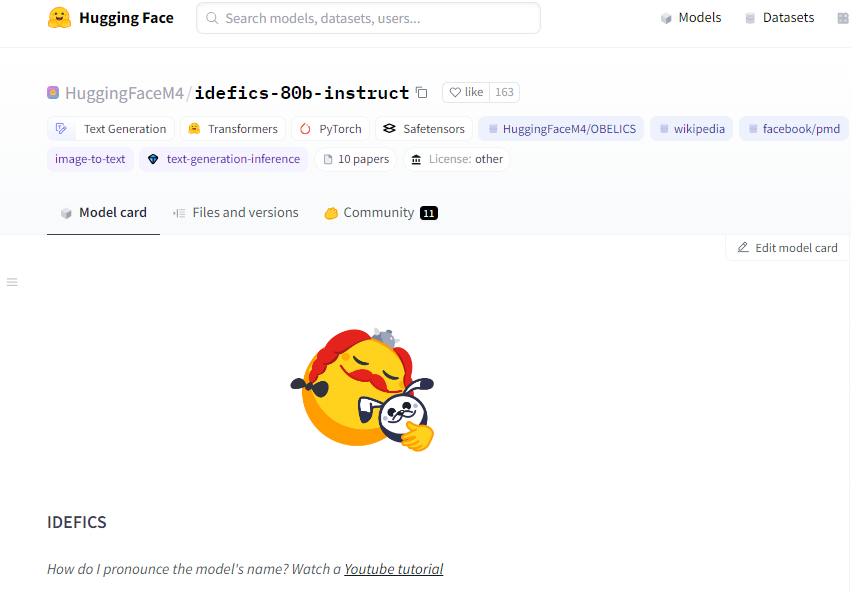Click Edit model card button
This screenshot has width=851, height=592.
tap(788, 248)
